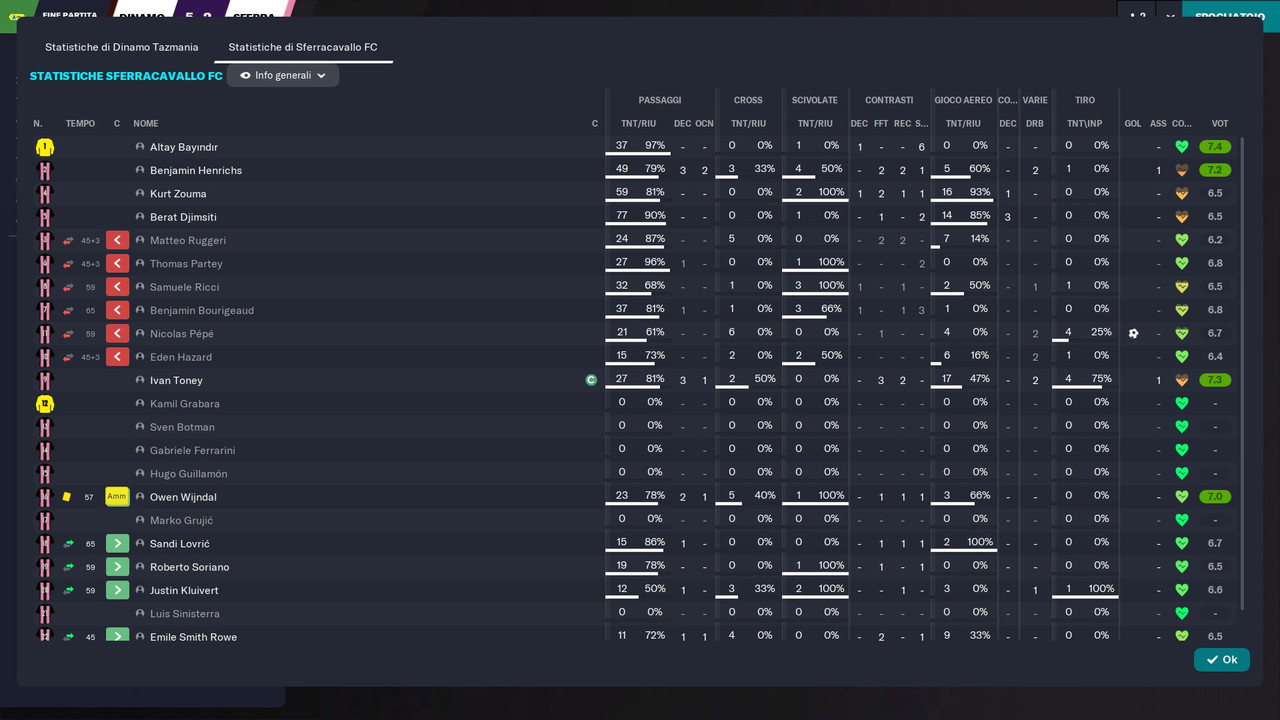Click the red substituted-off arrow for Thomas Partey

coord(117,264)
